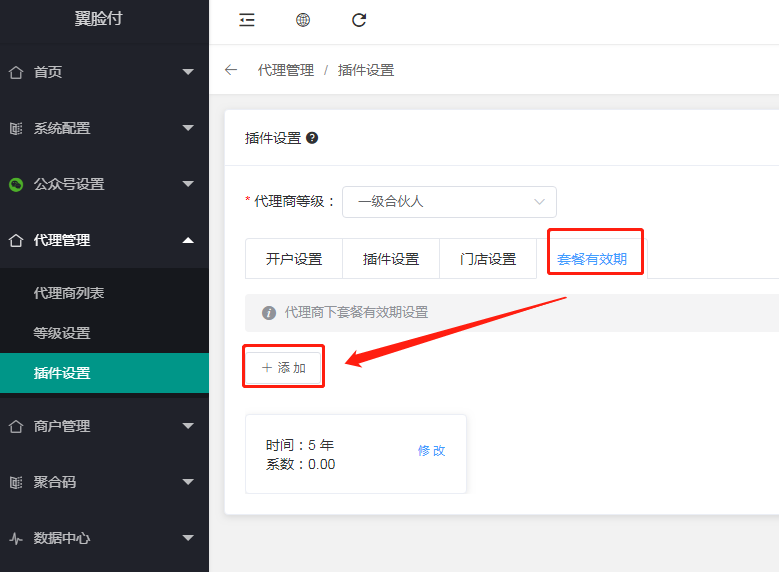Click the refresh icon in top bar
This screenshot has height=572, width=779.
click(359, 20)
